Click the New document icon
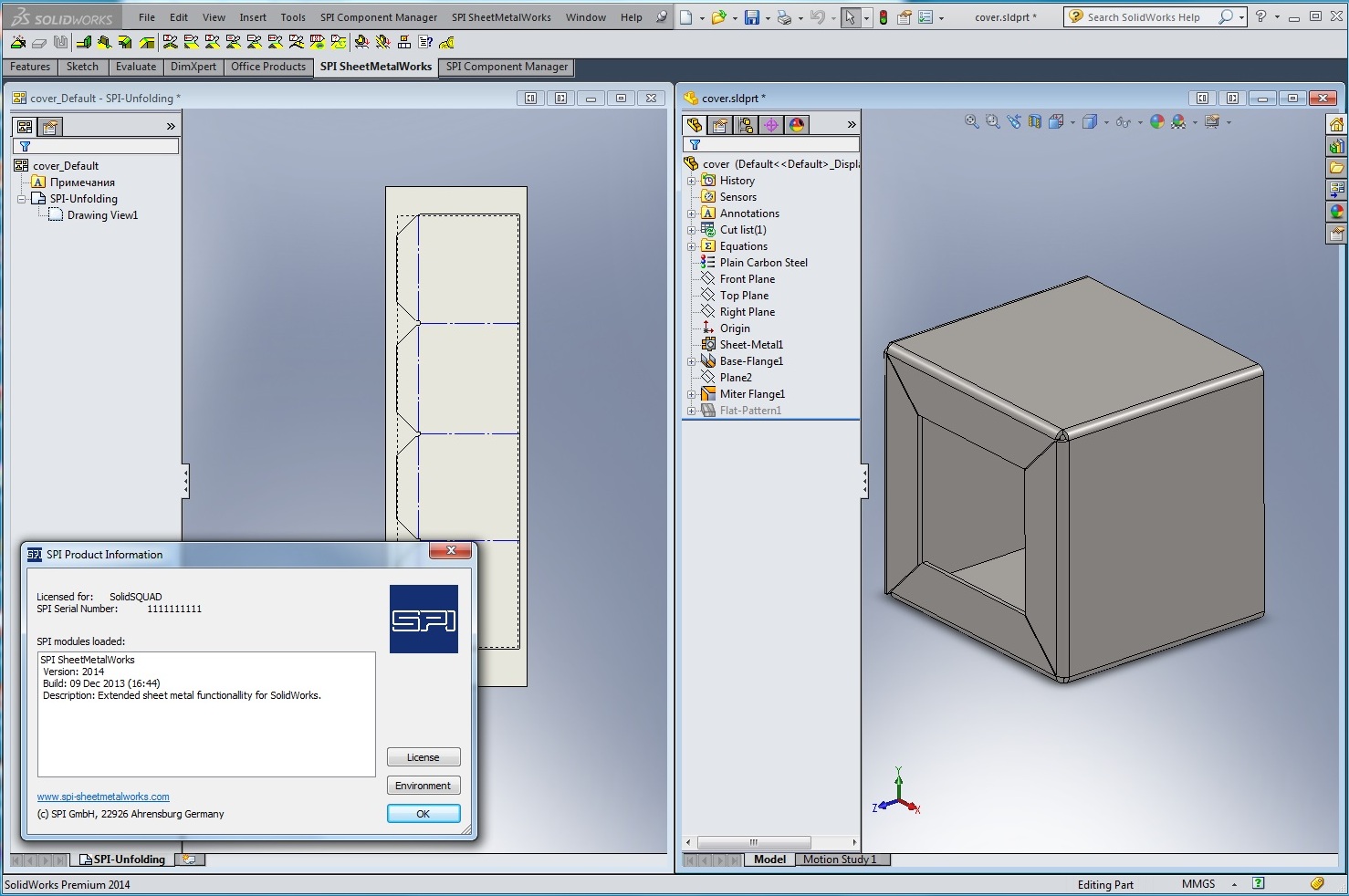 click(x=686, y=16)
